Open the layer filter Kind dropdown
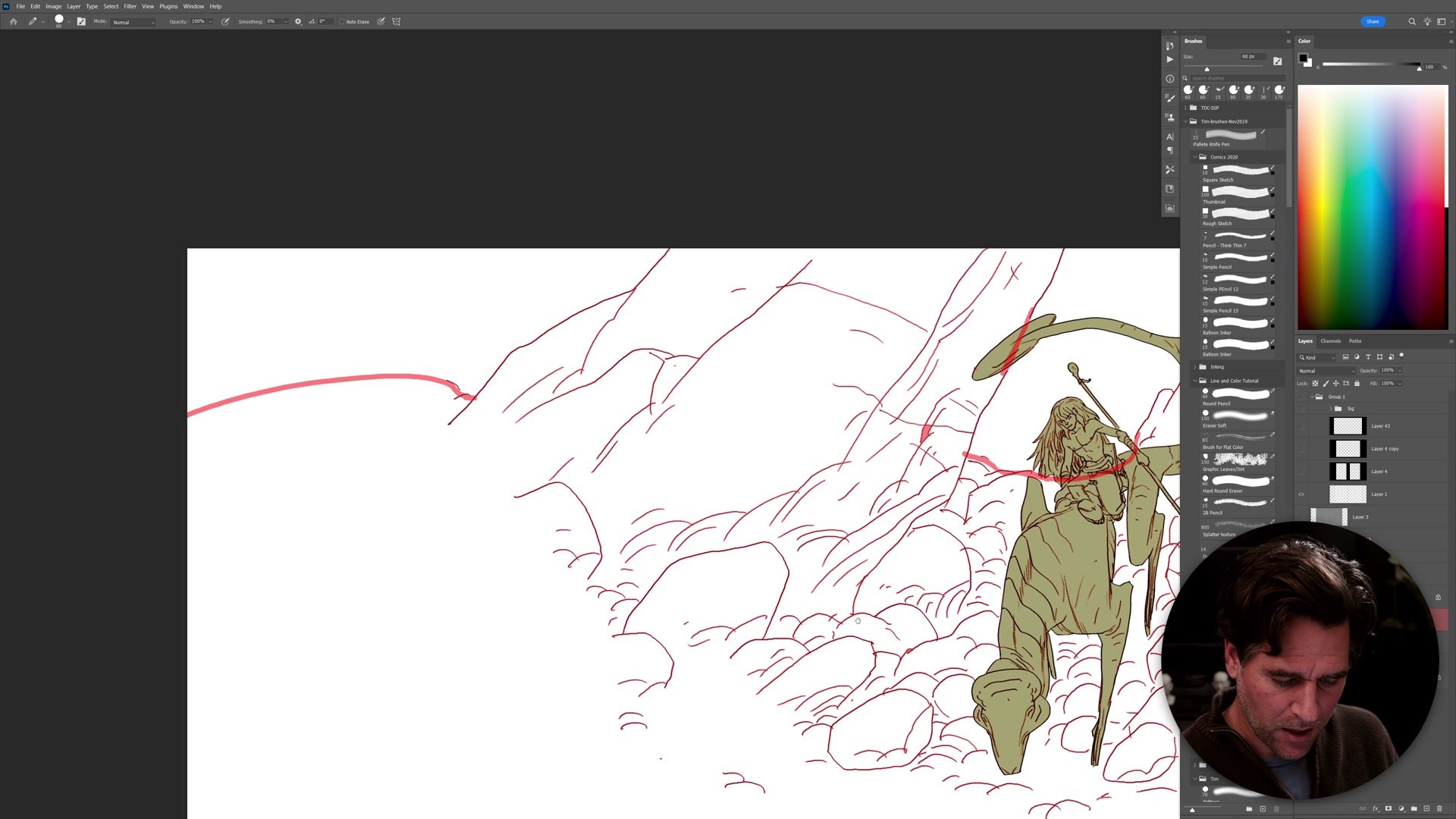This screenshot has height=819, width=1456. point(1316,357)
